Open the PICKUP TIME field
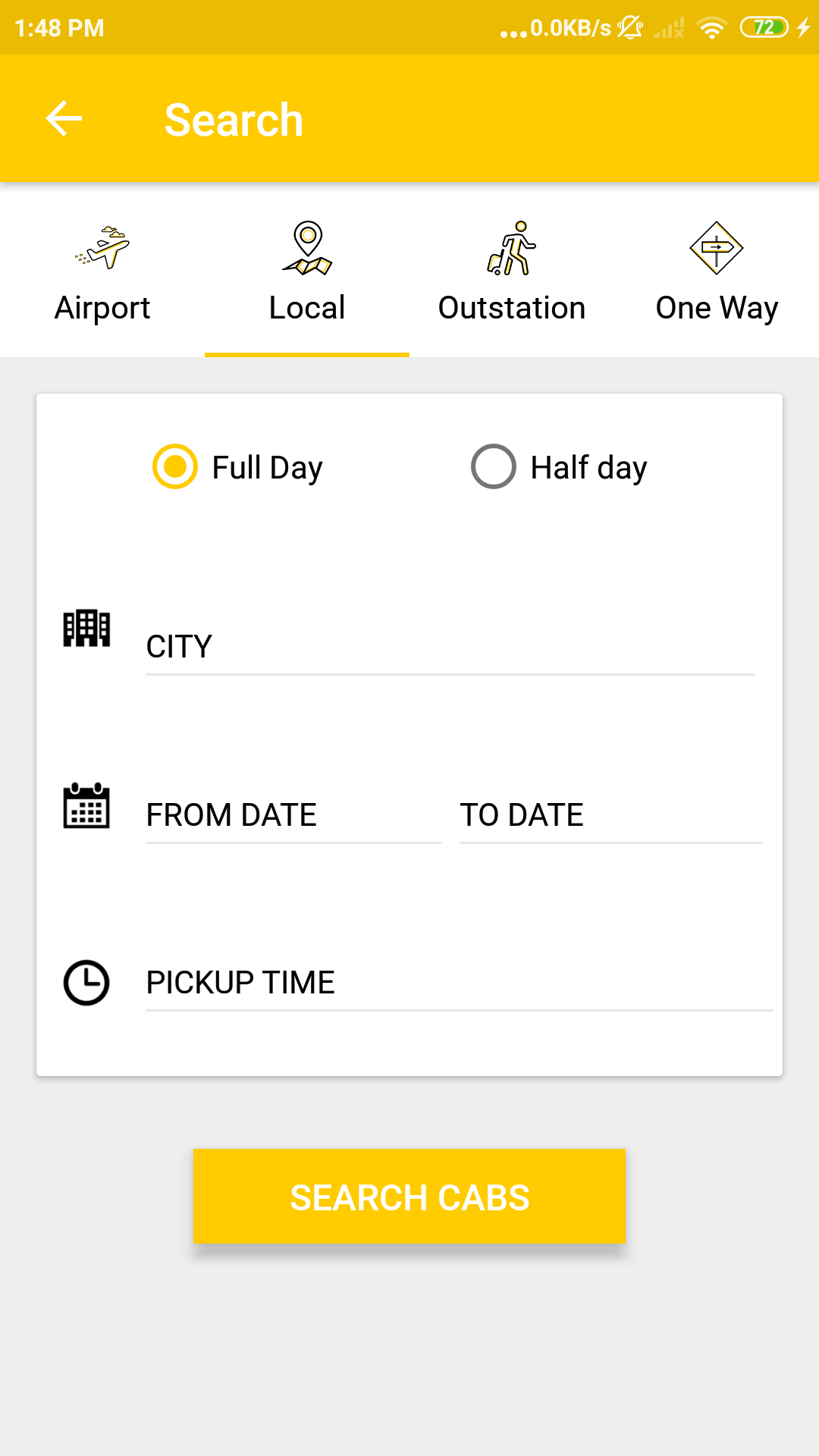Viewport: 819px width, 1456px height. (459, 983)
